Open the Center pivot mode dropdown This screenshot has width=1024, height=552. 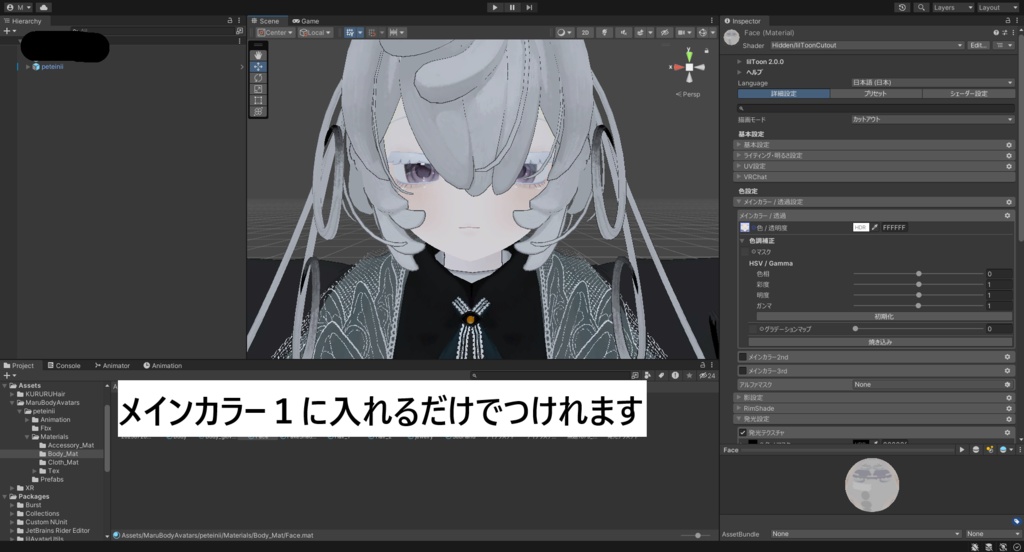[x=275, y=33]
